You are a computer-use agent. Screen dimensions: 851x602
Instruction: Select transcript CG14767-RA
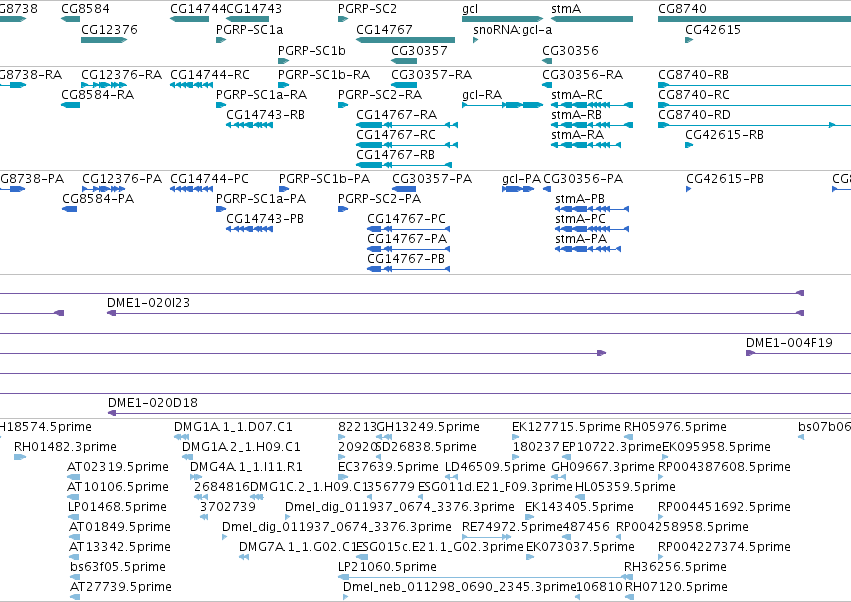tap(396, 115)
